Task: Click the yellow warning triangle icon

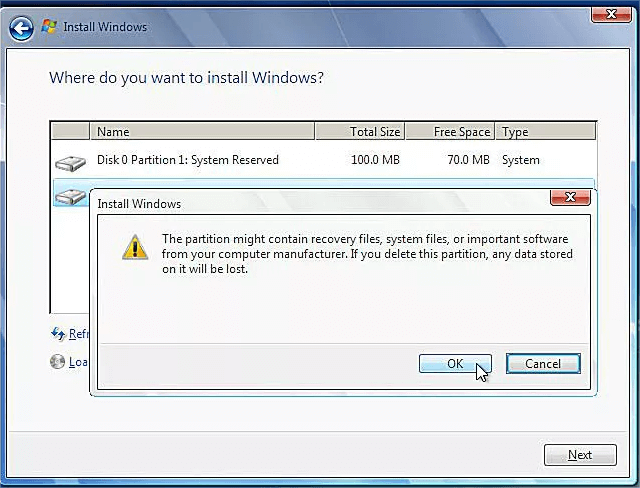Action: click(x=135, y=247)
